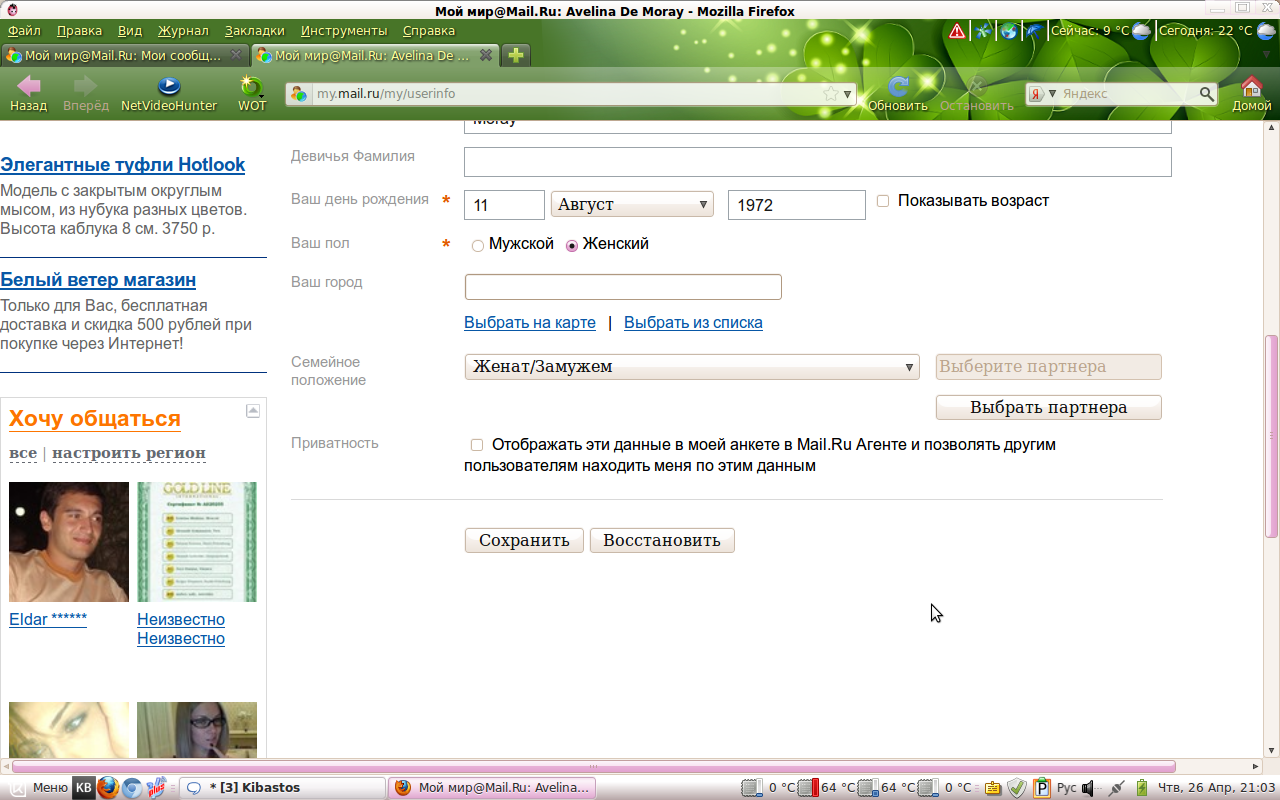Click the red warning triangle icon

[957, 31]
